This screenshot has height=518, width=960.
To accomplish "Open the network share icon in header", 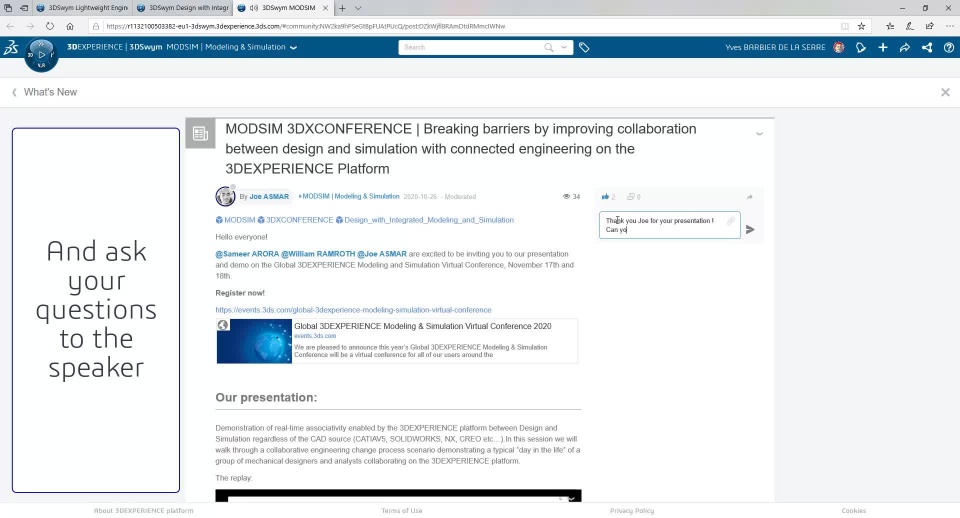I will 927,47.
